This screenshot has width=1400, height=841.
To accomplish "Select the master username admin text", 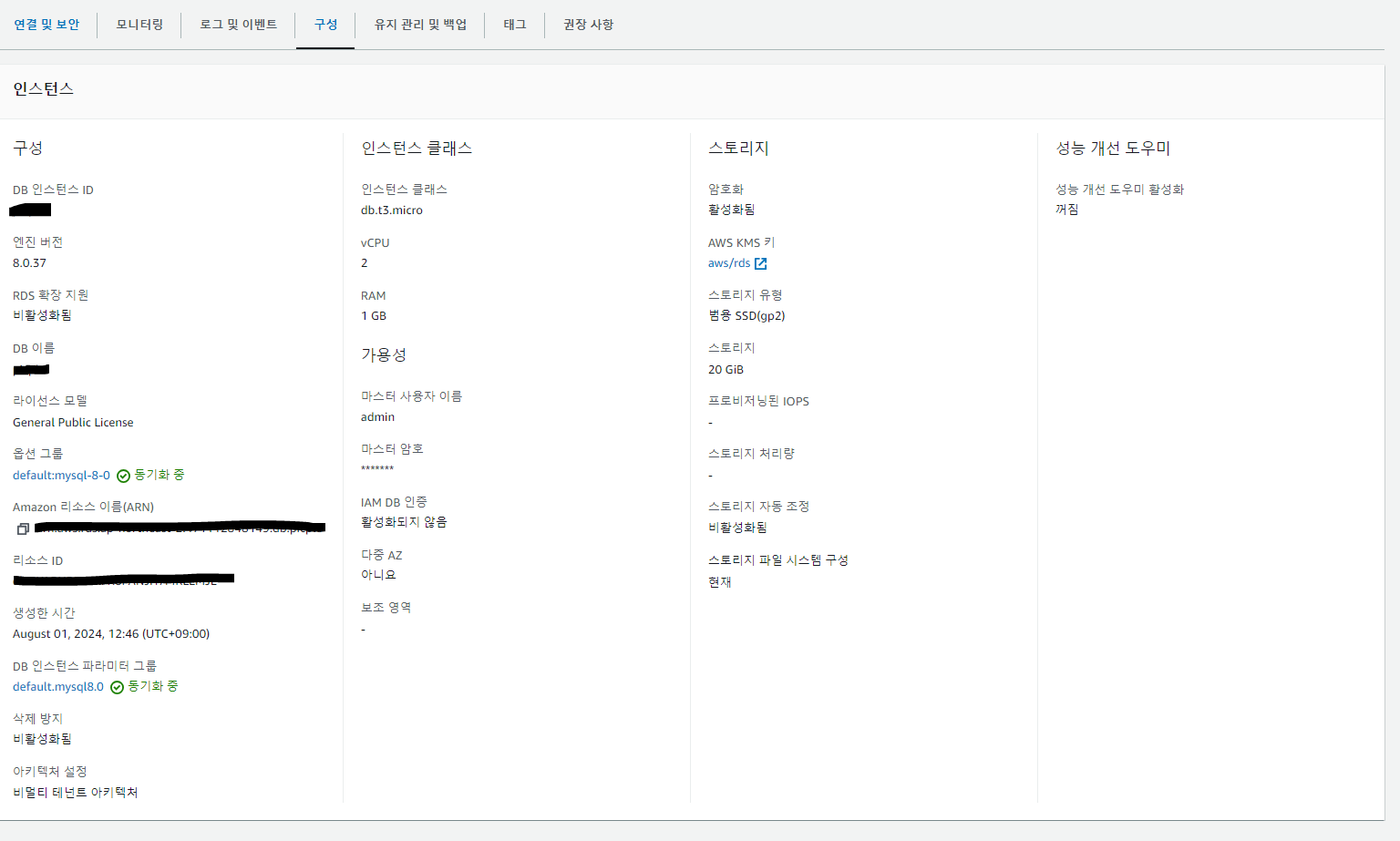I will pos(377,417).
